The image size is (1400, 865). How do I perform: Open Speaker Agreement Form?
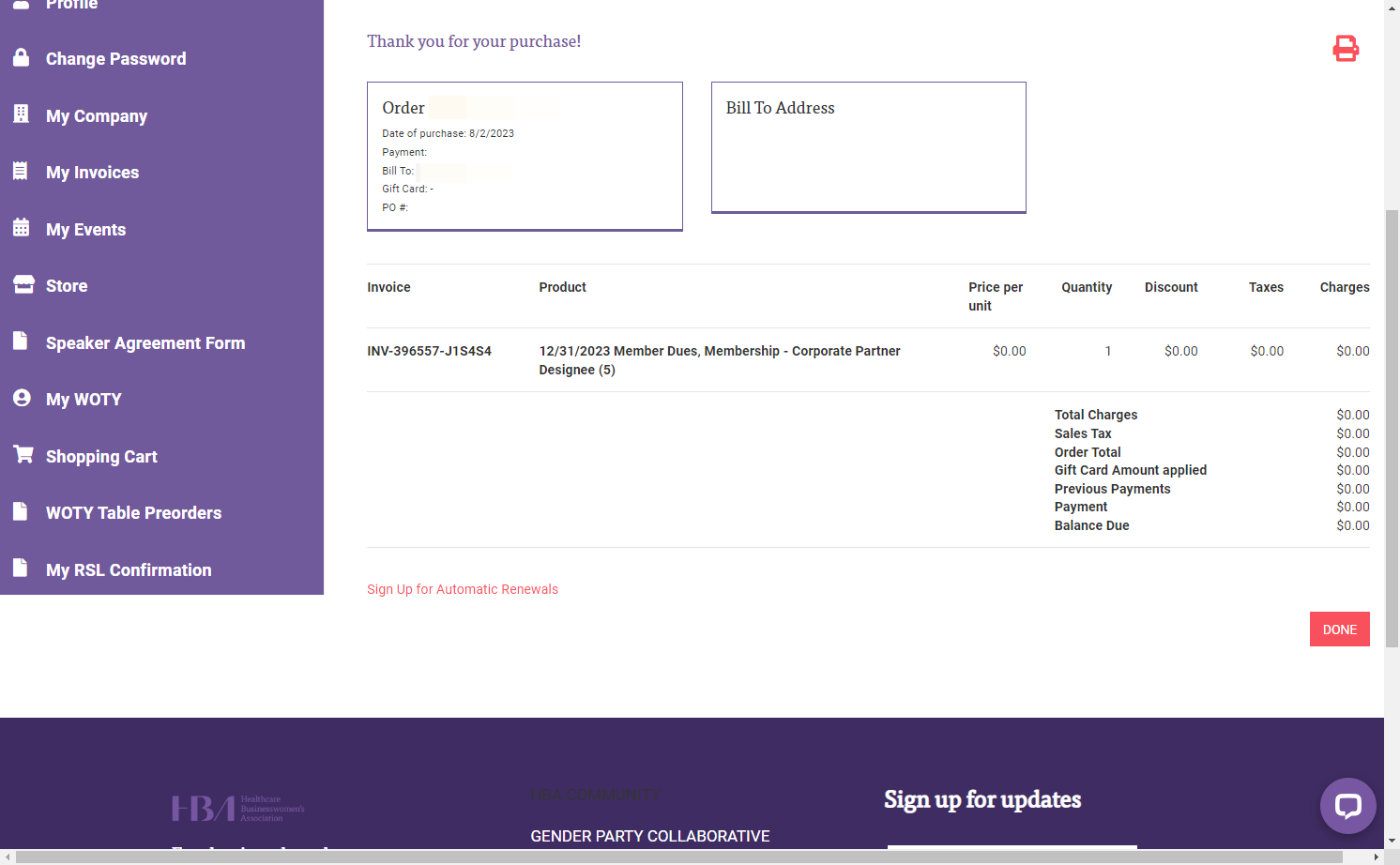click(x=145, y=343)
